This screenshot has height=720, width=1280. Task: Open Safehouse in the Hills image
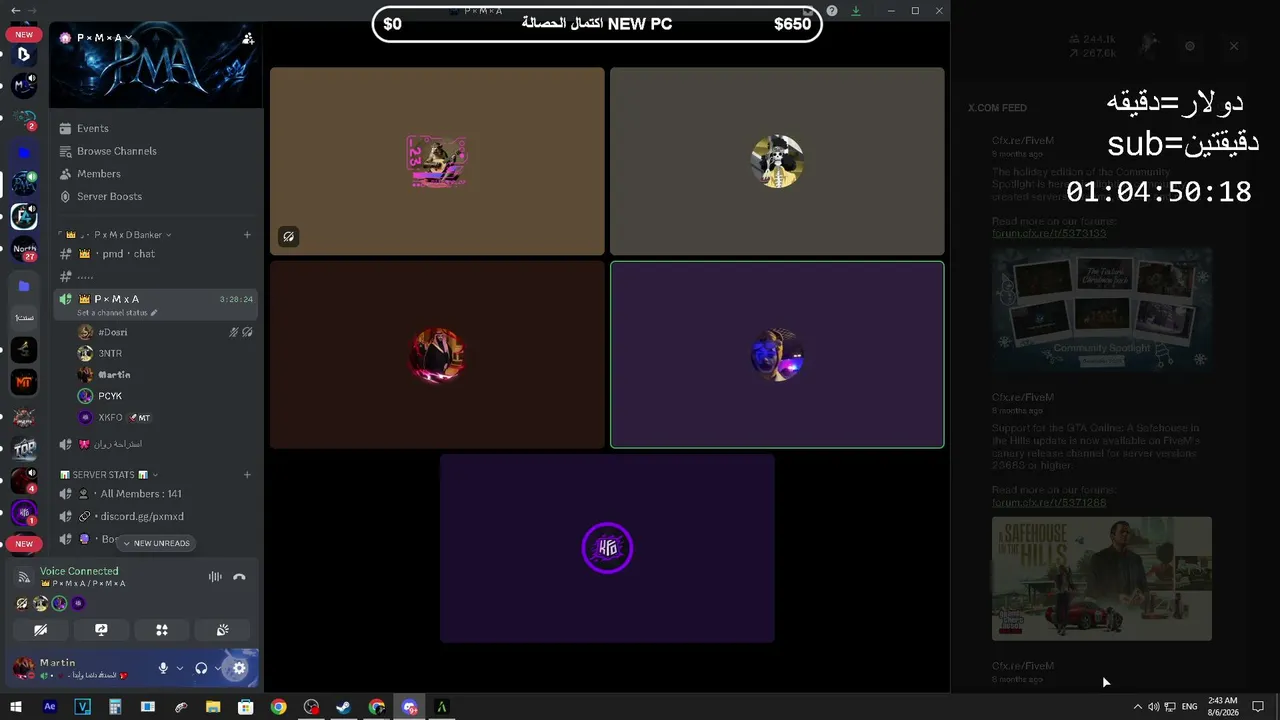coord(1102,578)
